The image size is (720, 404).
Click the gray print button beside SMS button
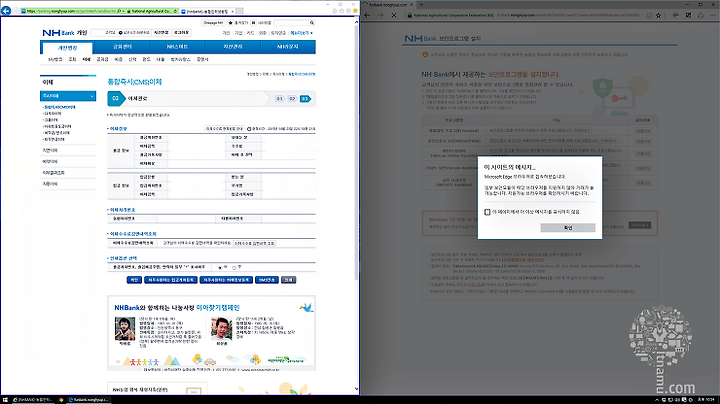point(288,280)
